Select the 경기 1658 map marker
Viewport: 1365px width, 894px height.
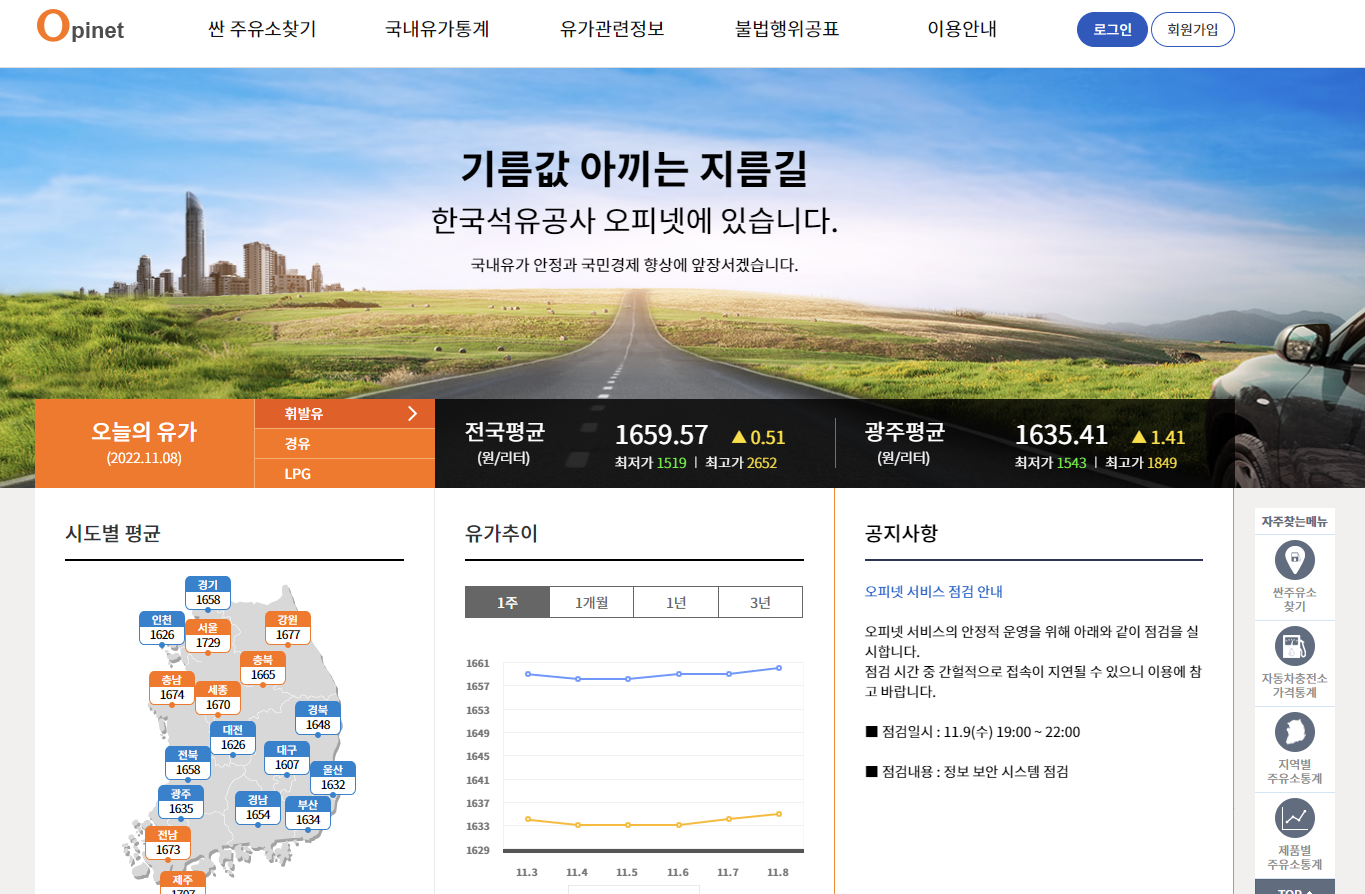(208, 593)
